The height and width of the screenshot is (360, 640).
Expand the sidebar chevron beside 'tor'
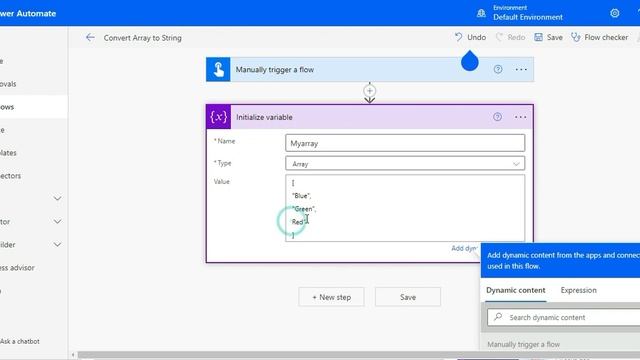point(58,222)
